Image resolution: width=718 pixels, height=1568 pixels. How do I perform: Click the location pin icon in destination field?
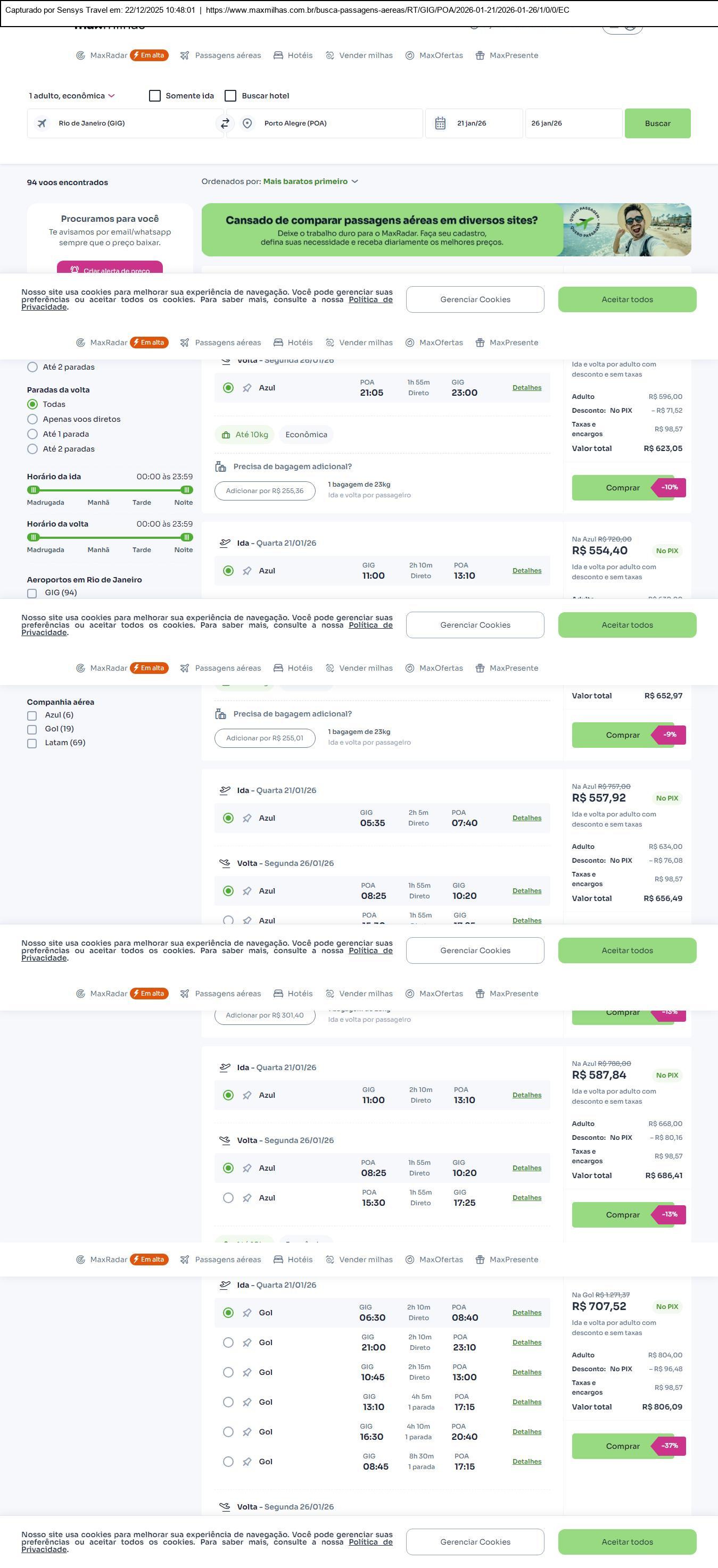pos(247,123)
